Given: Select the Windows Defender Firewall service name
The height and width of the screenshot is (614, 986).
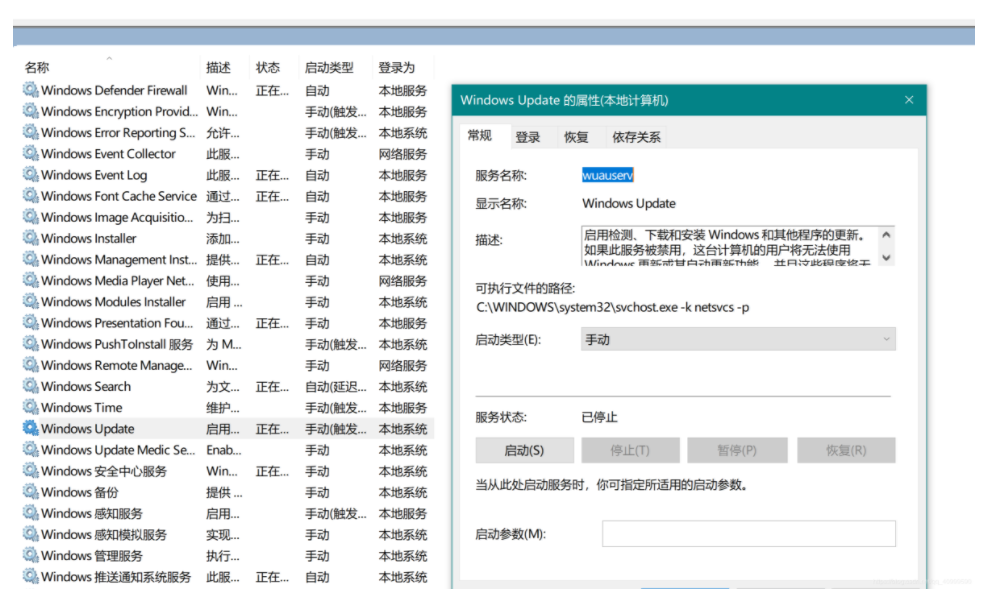Looking at the screenshot, I should 114,90.
